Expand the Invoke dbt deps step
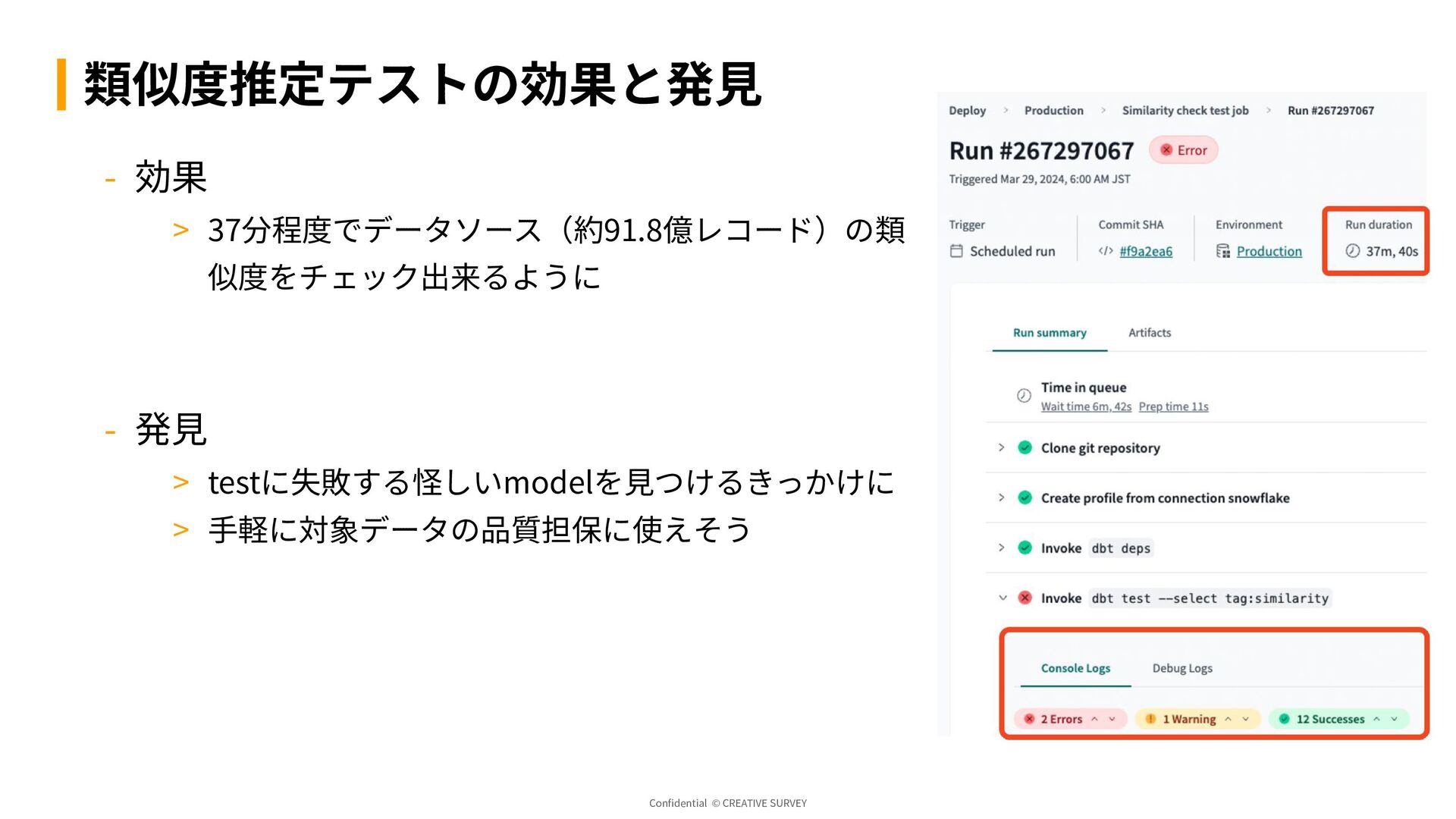The width and height of the screenshot is (1456, 819). coord(1001,548)
